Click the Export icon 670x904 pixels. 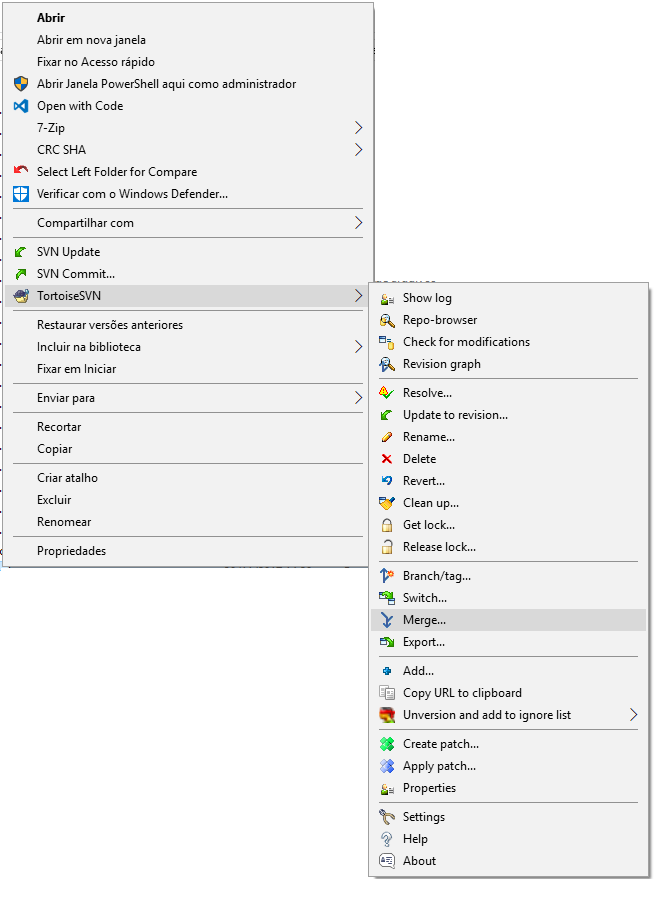click(387, 642)
